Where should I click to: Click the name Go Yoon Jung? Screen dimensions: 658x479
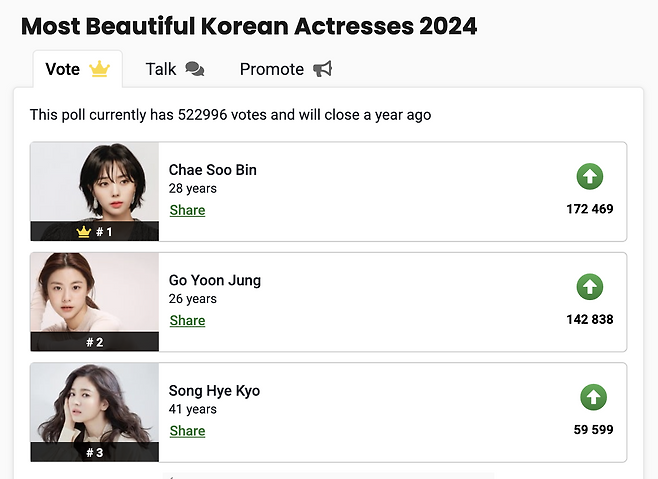(x=214, y=280)
